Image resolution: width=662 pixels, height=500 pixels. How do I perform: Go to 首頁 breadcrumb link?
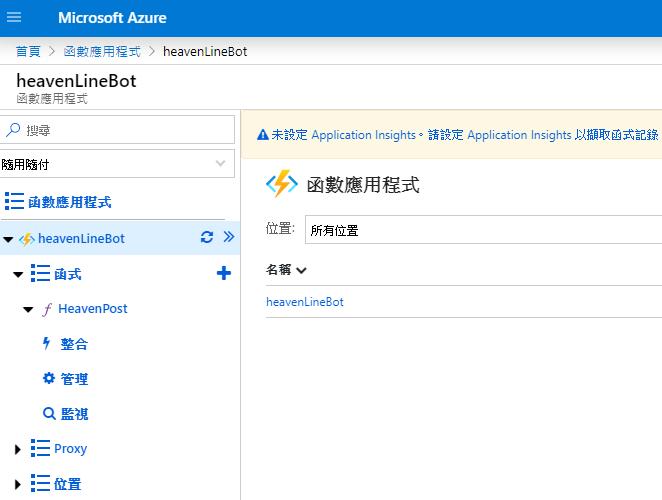coord(28,51)
